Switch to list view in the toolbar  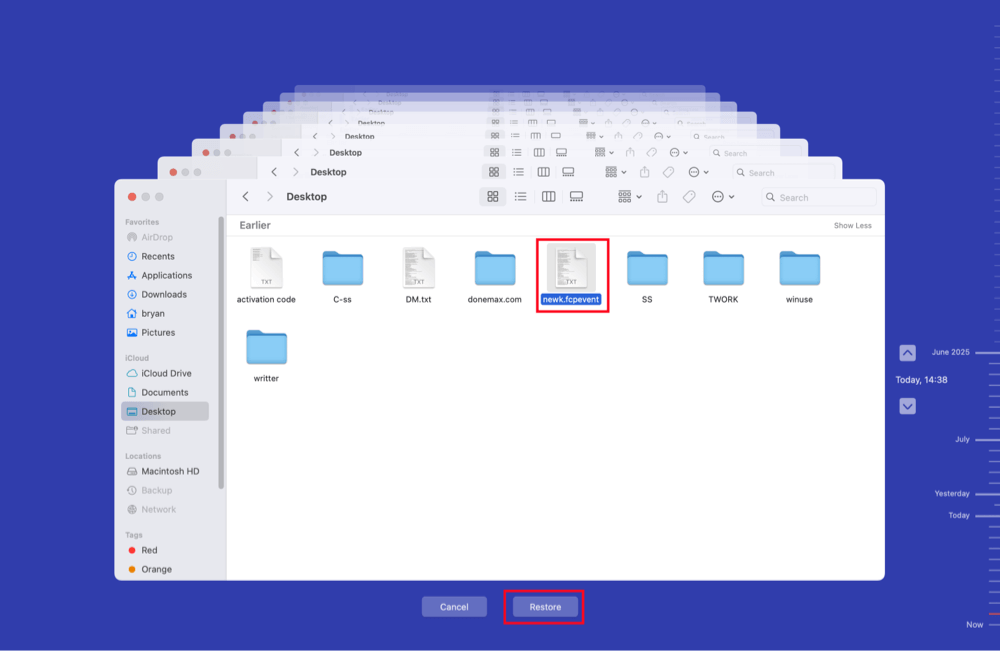tap(520, 197)
